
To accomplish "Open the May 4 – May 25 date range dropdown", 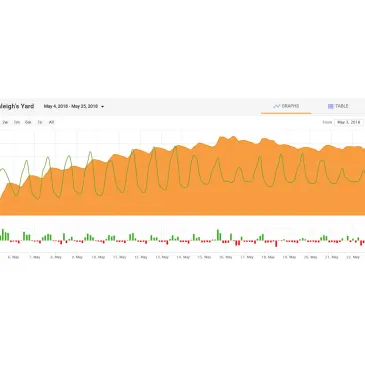I will (74, 107).
